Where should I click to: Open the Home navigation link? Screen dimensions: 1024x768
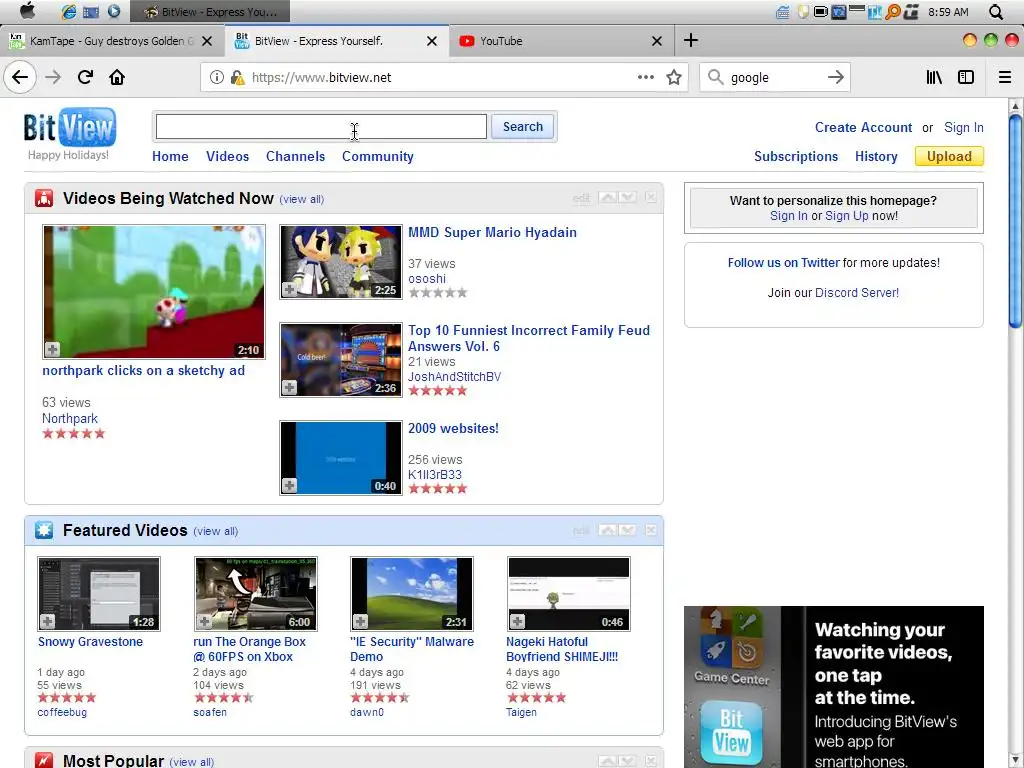point(170,157)
